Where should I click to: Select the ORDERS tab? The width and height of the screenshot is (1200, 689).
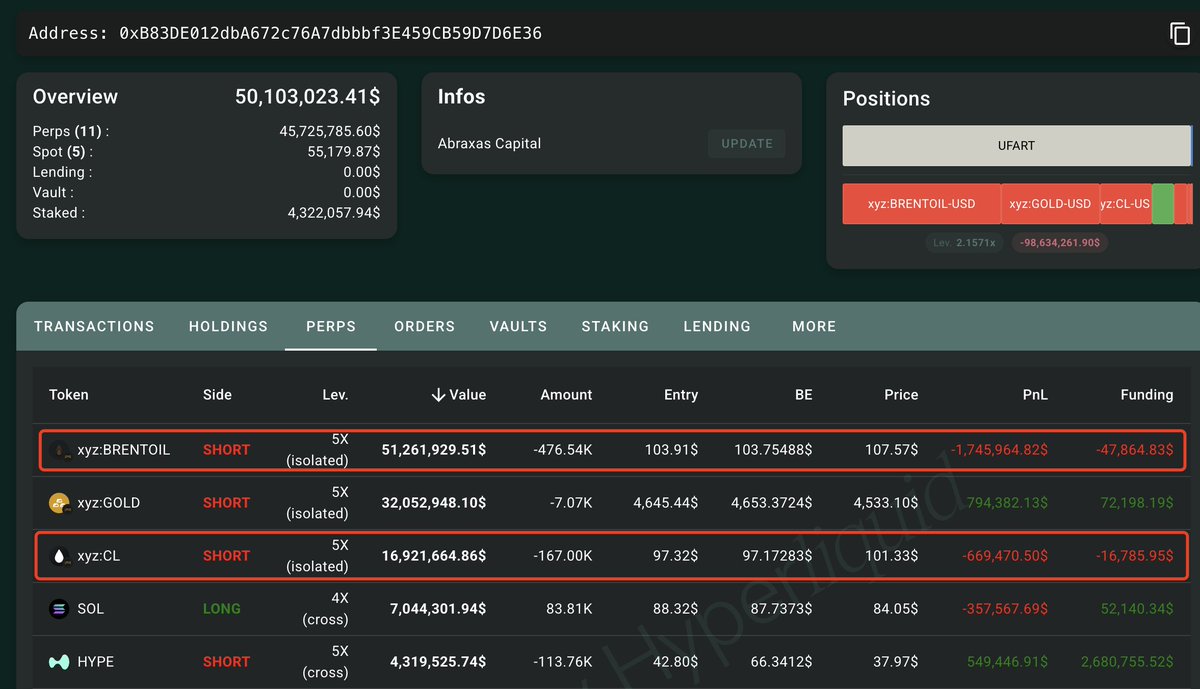point(424,326)
